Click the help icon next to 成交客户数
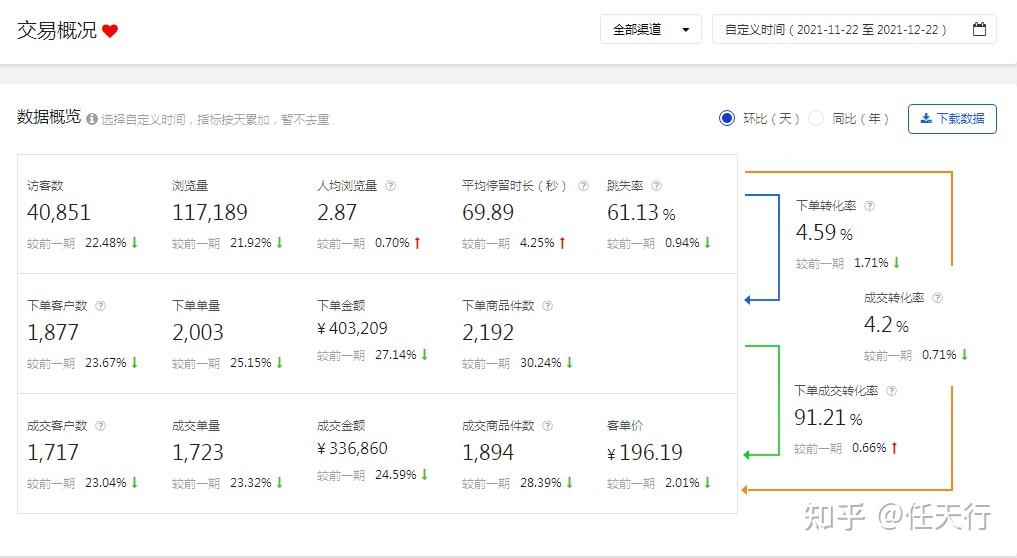This screenshot has width=1017, height=558. tap(101, 426)
